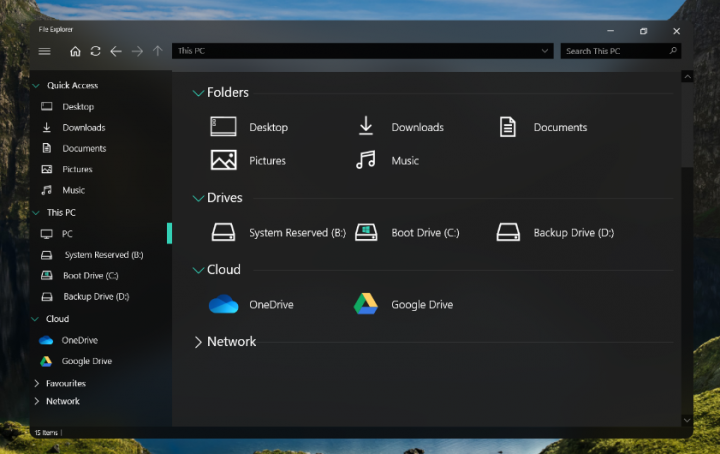720x454 pixels.
Task: Open Desktop folder icon in main pane
Action: (224, 126)
